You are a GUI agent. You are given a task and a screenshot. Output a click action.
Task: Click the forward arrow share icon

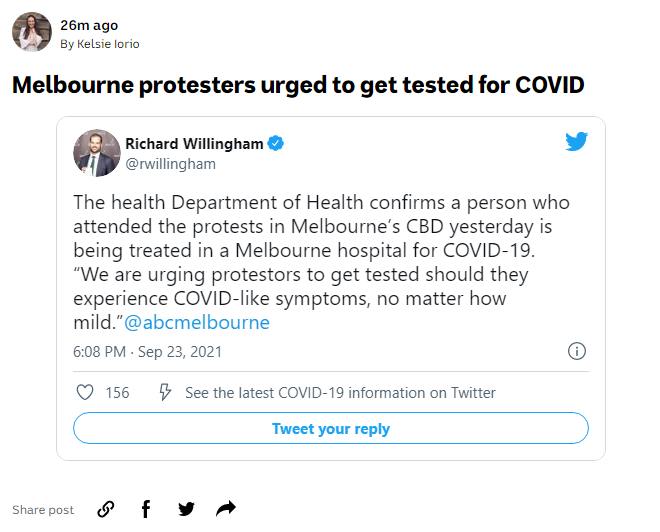[x=226, y=509]
